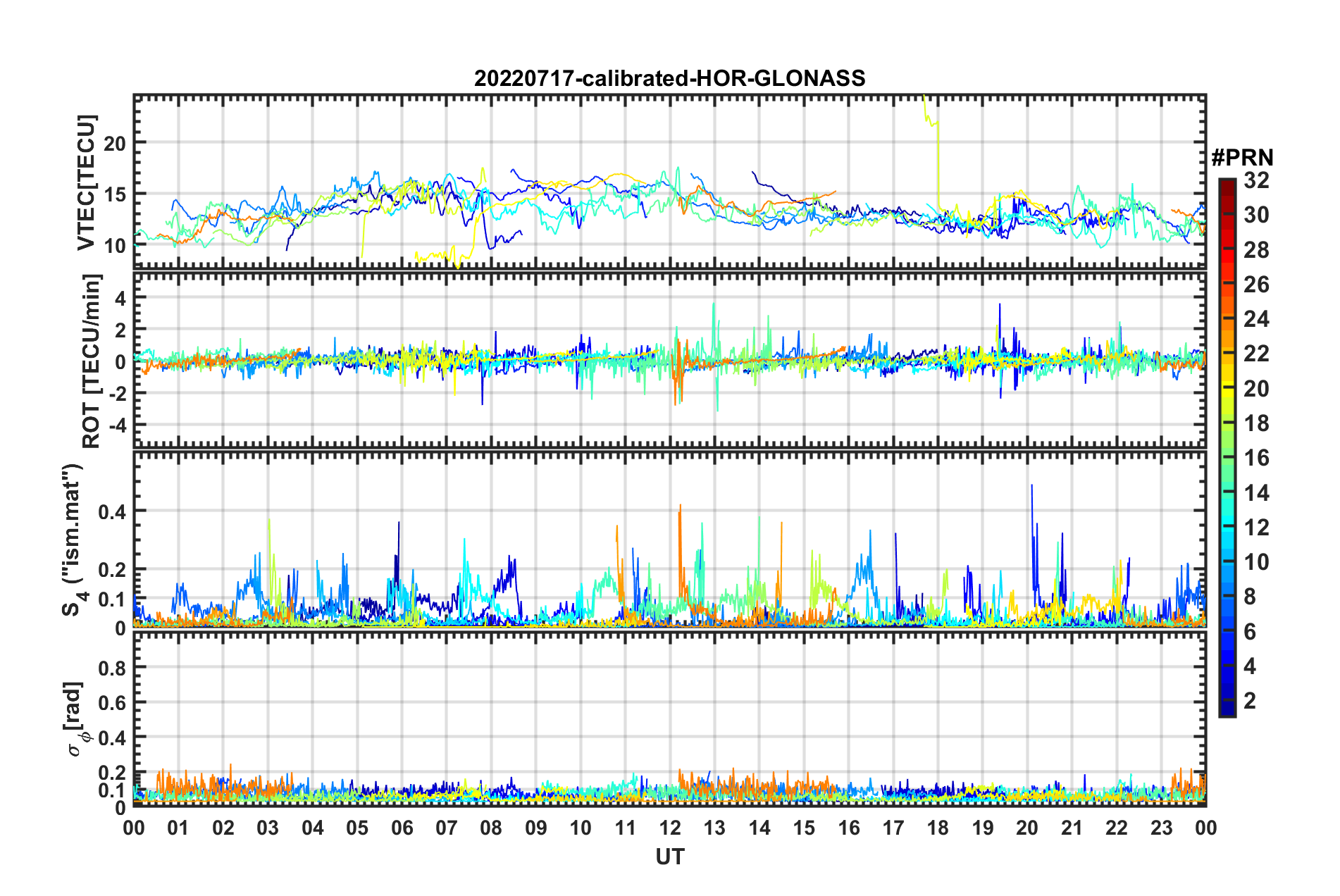Click the S4 ("ism.mat") axis label
The height and width of the screenshot is (896, 1340).
pos(75,540)
